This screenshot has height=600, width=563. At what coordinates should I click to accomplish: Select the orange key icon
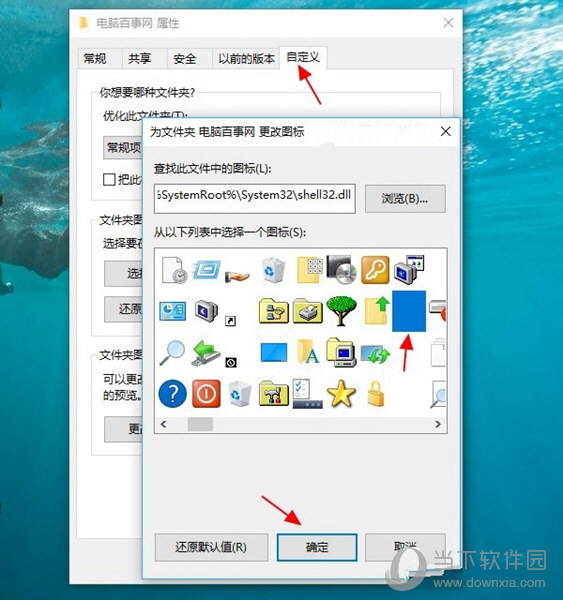tap(375, 270)
